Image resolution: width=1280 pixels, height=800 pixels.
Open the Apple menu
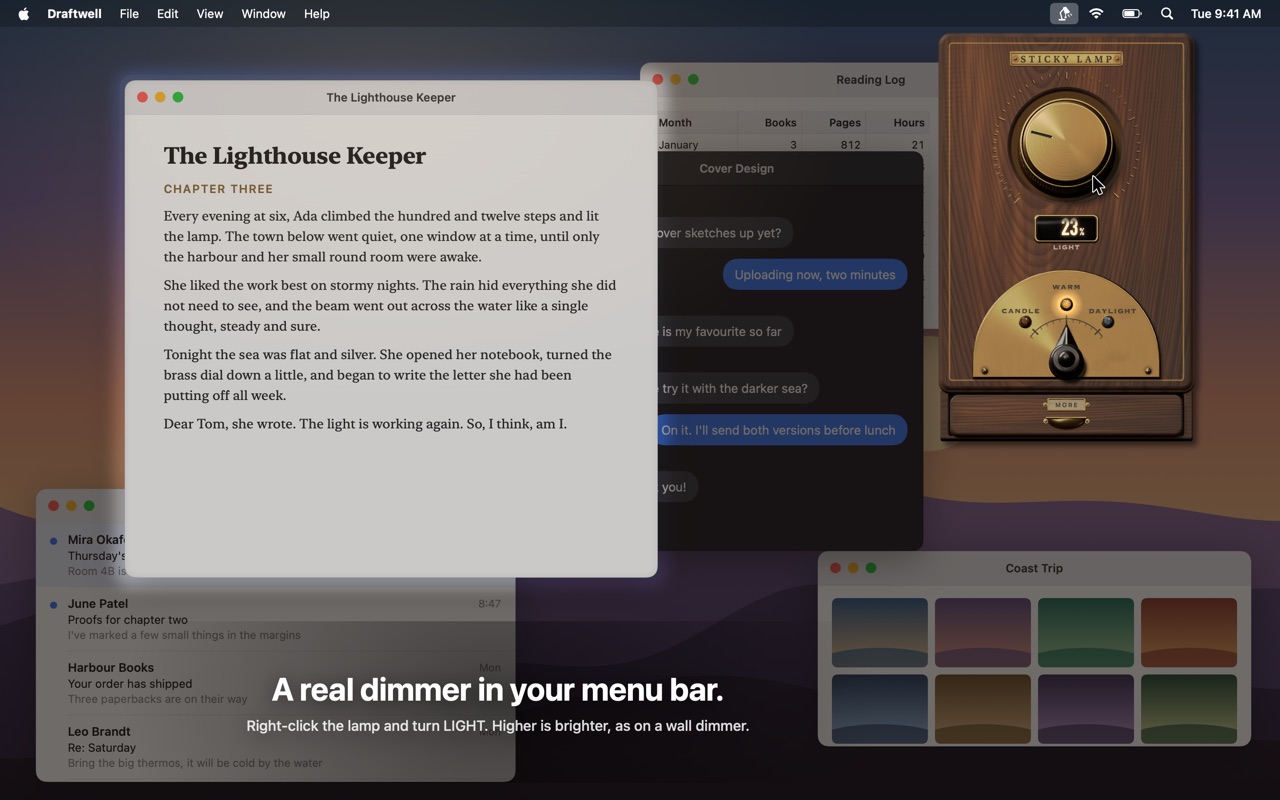pyautogui.click(x=24, y=14)
